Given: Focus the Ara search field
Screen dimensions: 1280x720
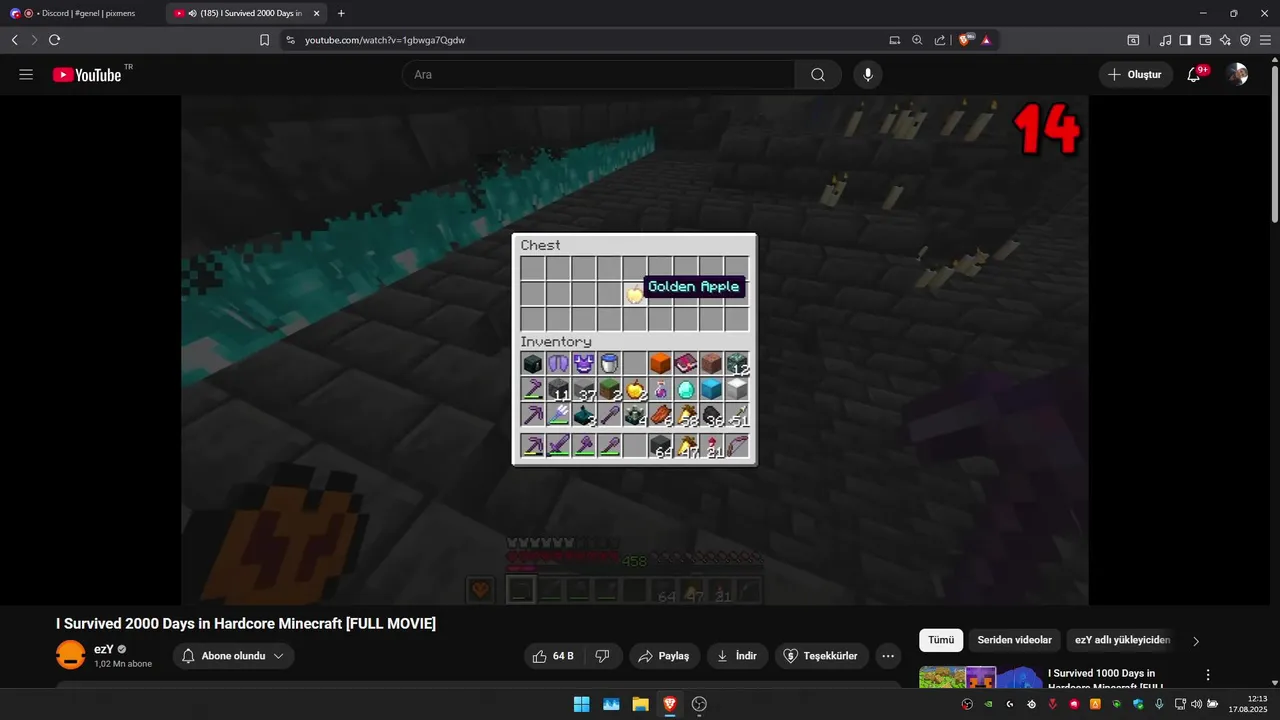Looking at the screenshot, I should pos(598,75).
